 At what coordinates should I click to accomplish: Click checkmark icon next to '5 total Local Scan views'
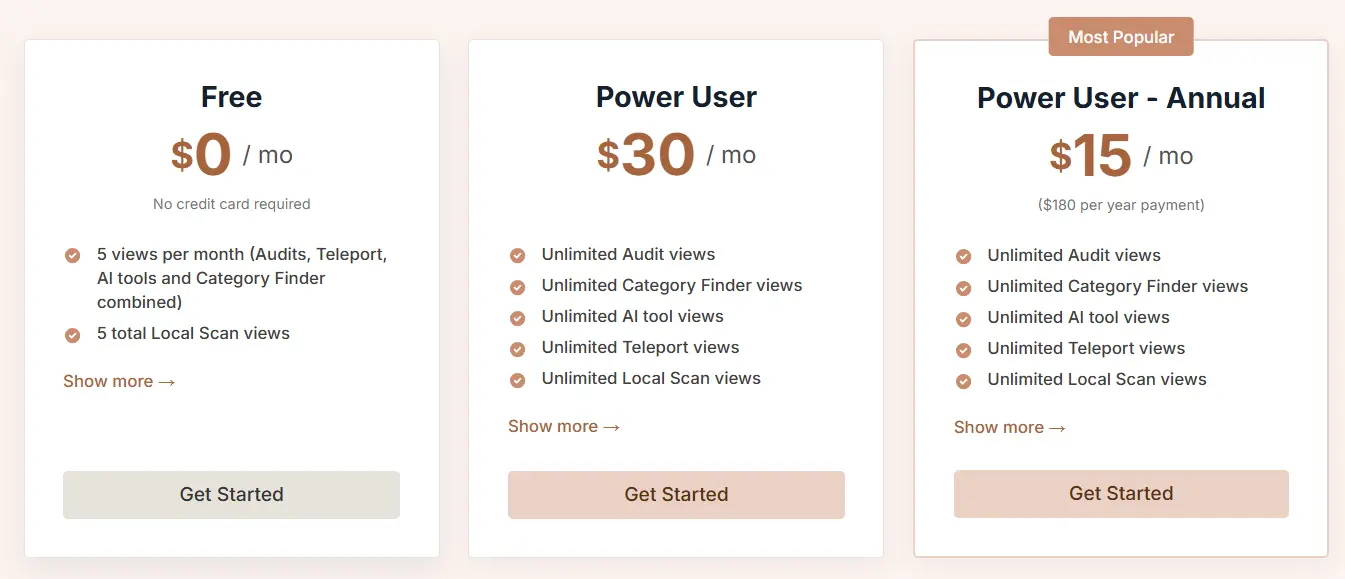[x=72, y=335]
